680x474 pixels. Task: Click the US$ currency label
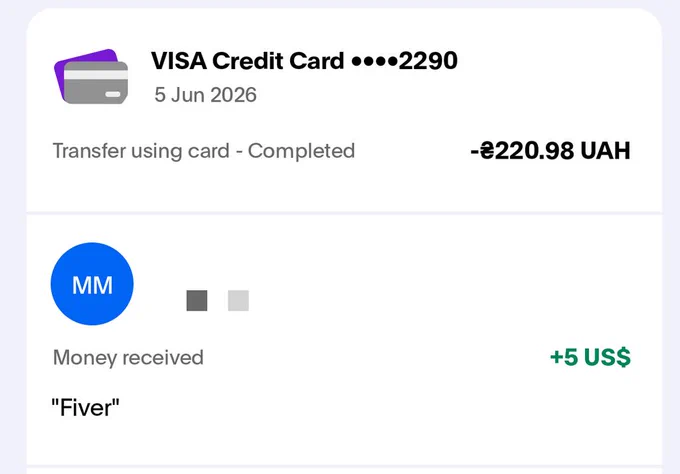607,357
